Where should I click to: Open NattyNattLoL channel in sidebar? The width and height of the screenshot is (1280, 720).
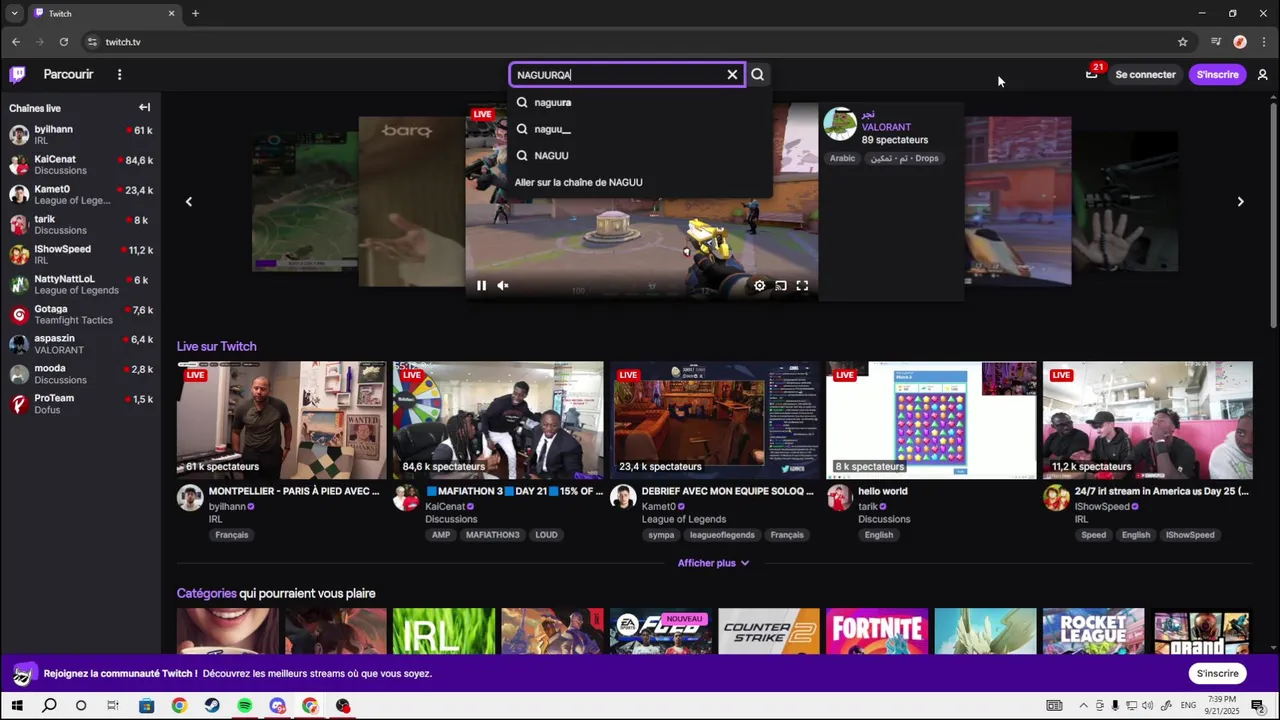click(x=81, y=284)
